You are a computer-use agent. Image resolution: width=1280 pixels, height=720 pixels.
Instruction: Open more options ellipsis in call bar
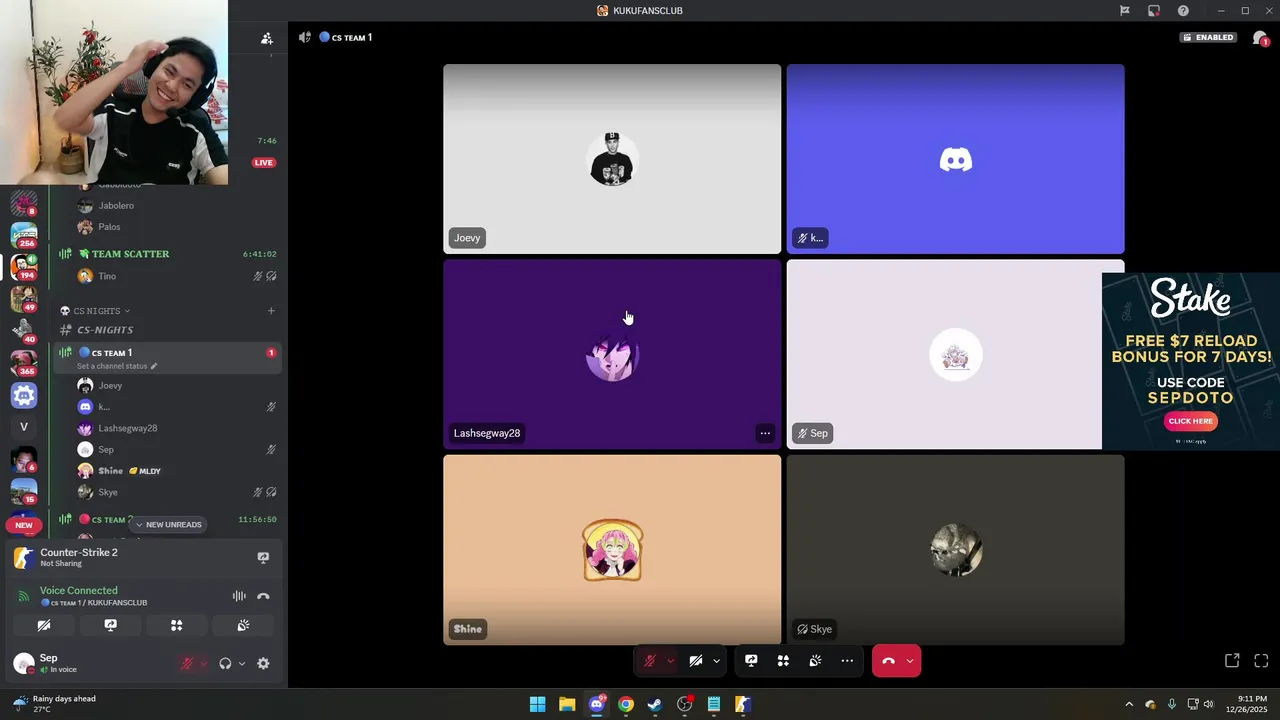point(847,661)
